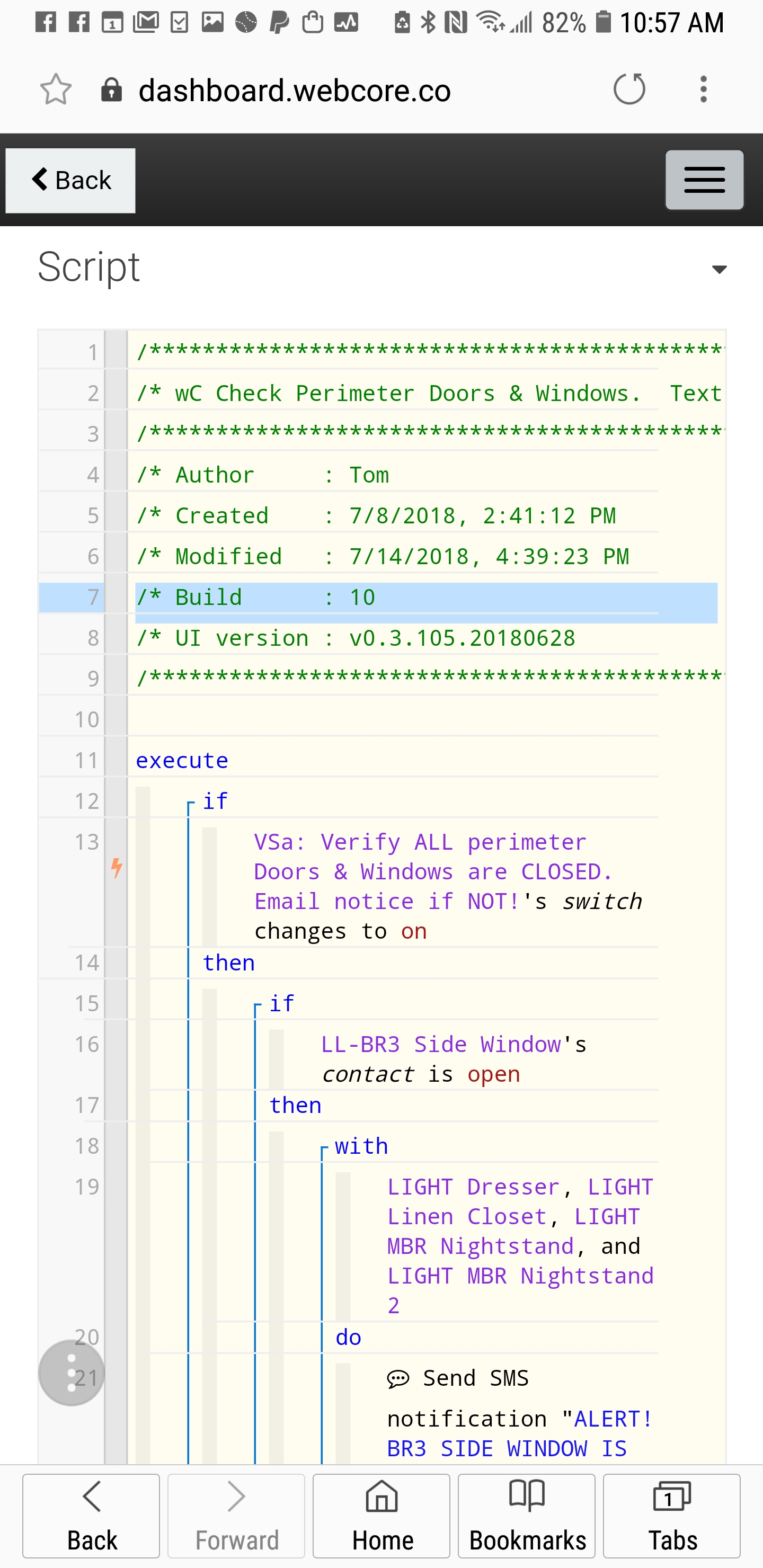Click the orange lightning bolt trigger icon
763x1568 pixels.
[x=117, y=868]
